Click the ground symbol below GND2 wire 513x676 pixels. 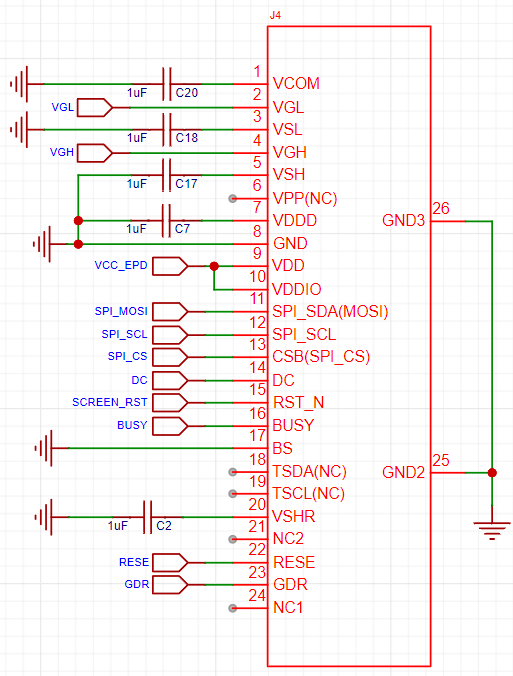(492, 530)
